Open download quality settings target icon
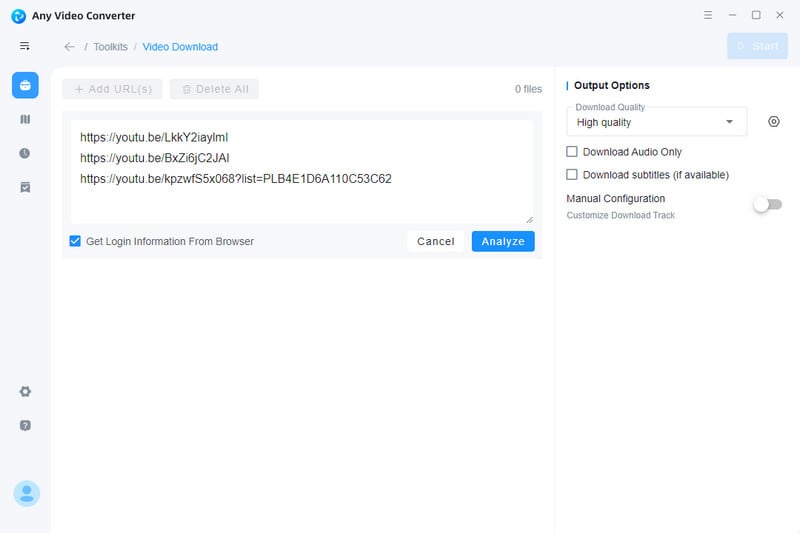 coord(773,121)
